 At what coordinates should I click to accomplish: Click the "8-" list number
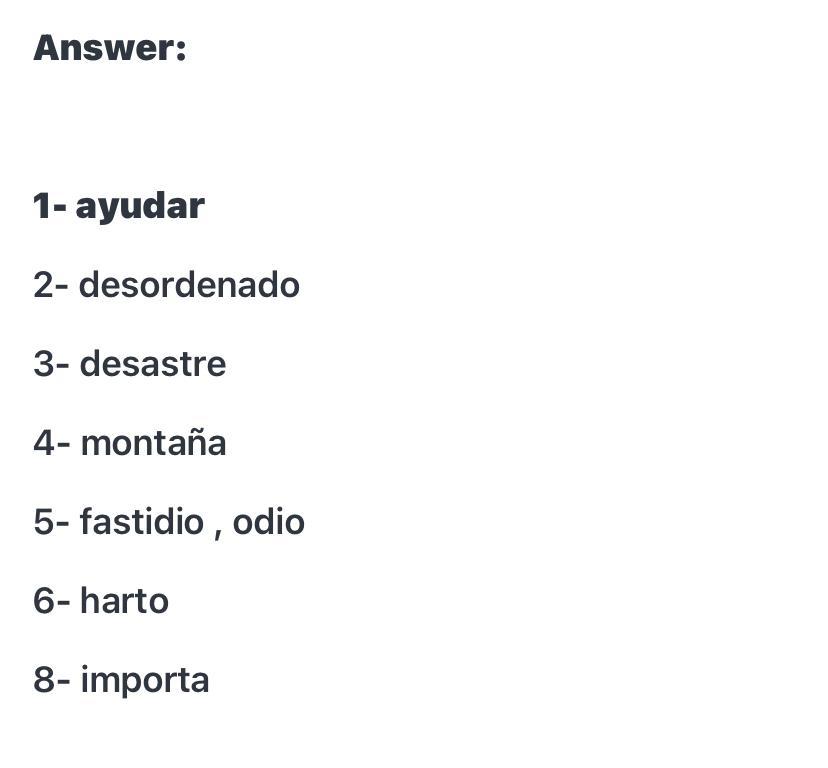click(51, 680)
